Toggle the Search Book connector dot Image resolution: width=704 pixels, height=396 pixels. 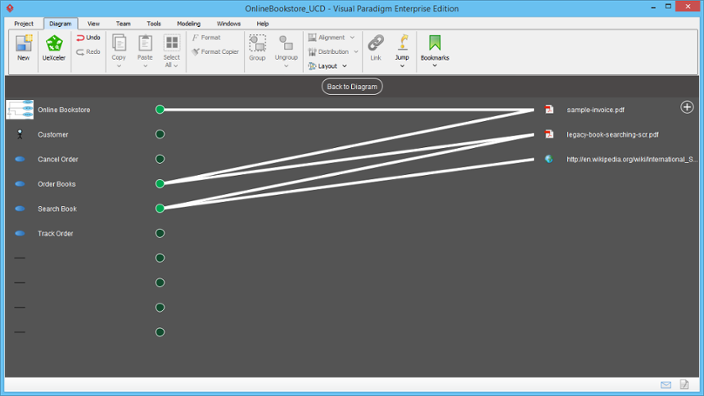160,208
